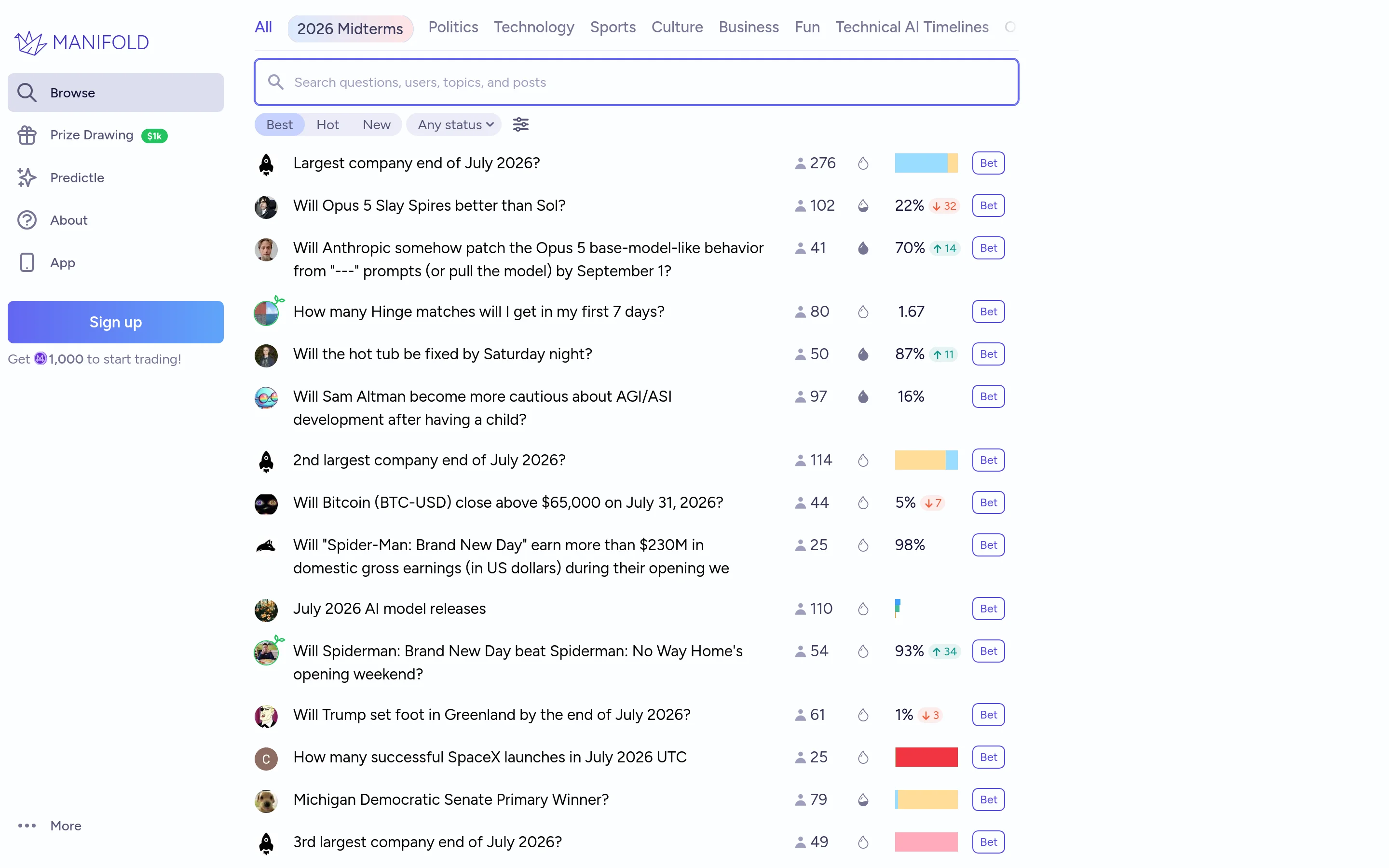Image resolution: width=1389 pixels, height=868 pixels.
Task: Click creator avatar for Trump Greenland question
Action: [266, 716]
